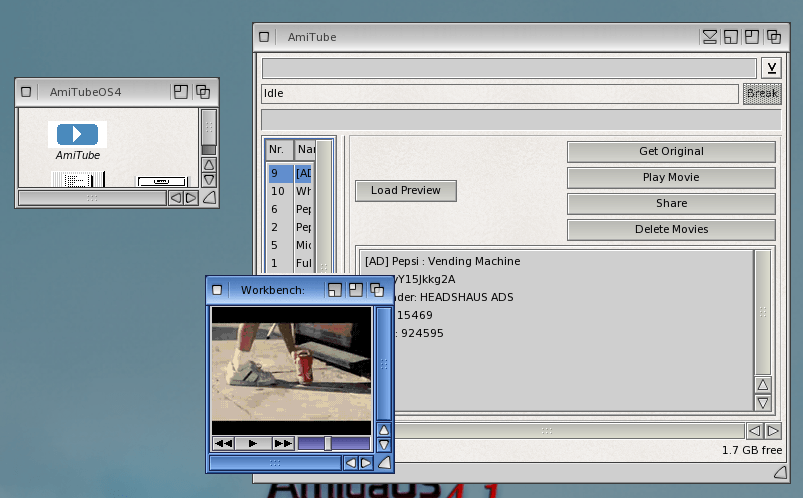Click the Share button

click(x=671, y=203)
